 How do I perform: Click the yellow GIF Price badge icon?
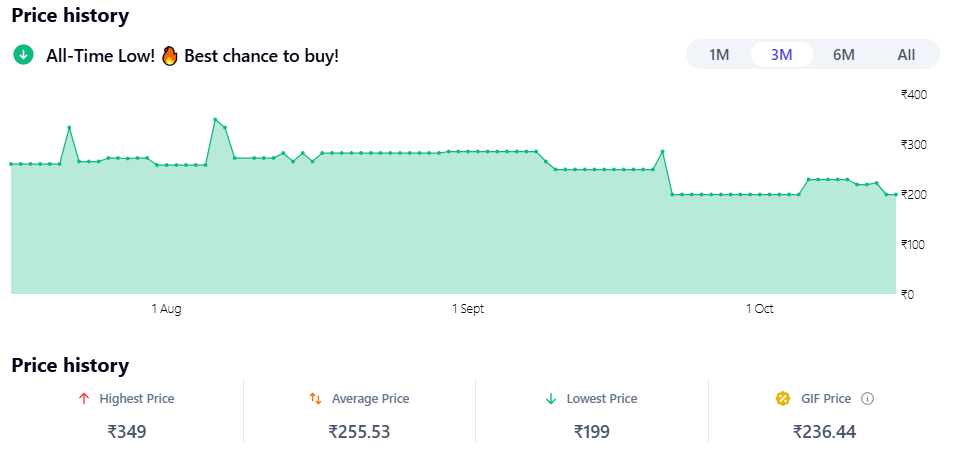click(783, 399)
